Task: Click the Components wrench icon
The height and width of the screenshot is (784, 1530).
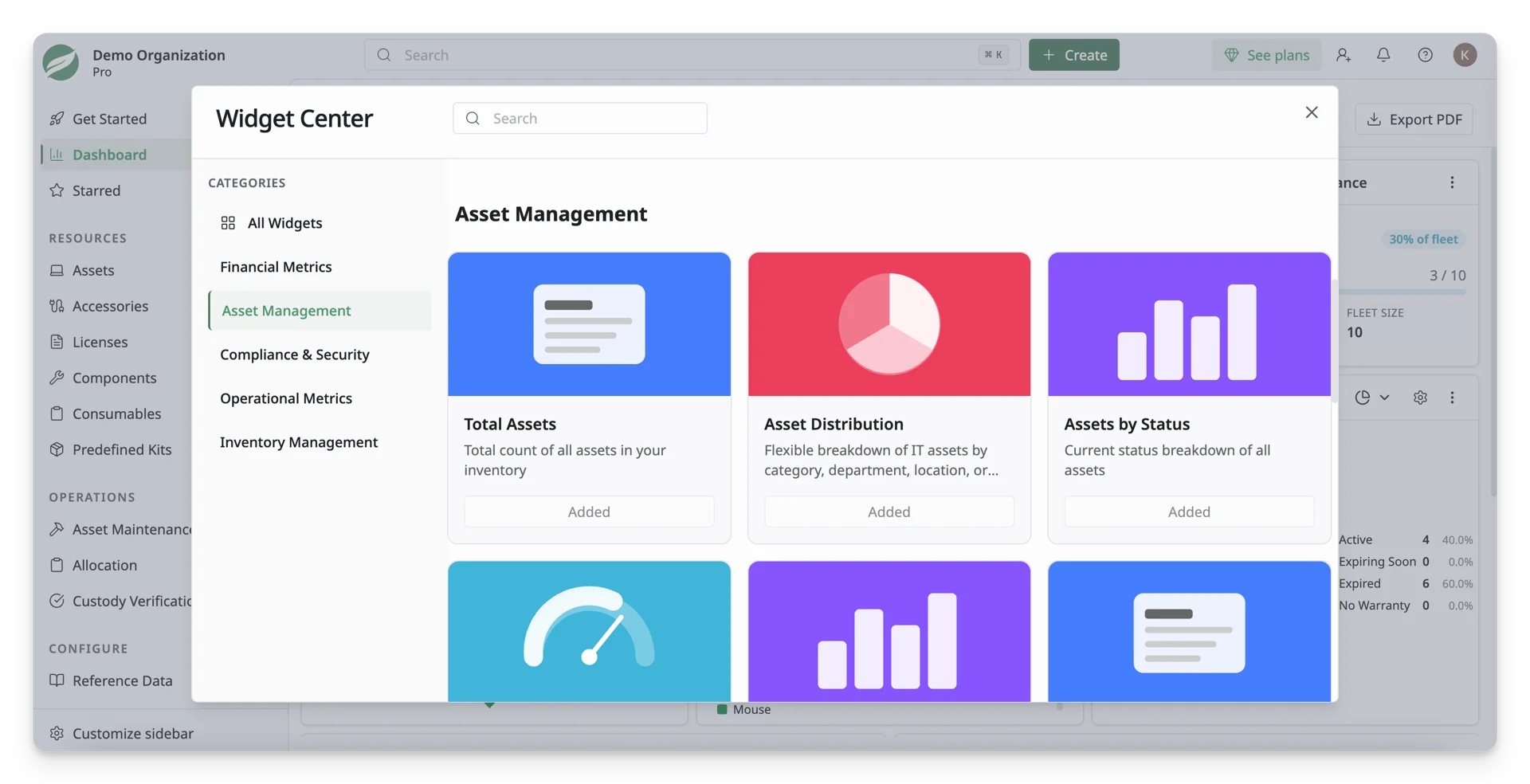Action: 57,378
